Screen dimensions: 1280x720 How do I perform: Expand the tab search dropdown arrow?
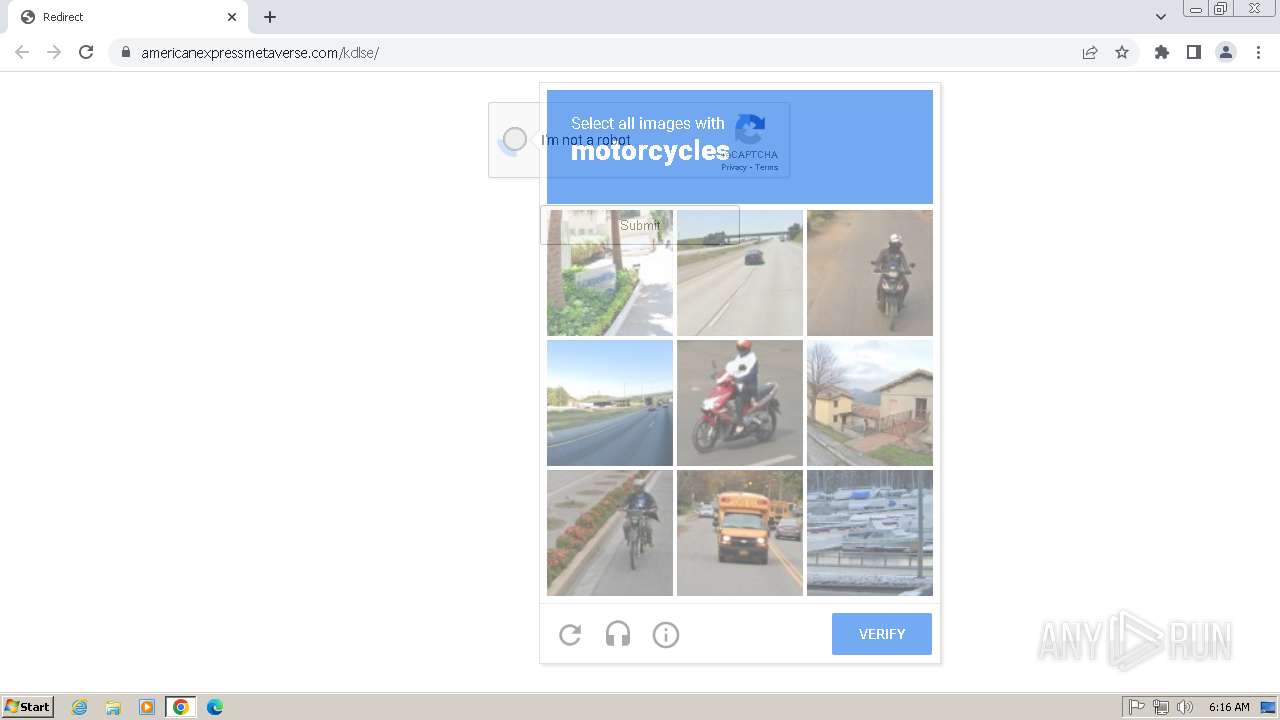[1161, 17]
